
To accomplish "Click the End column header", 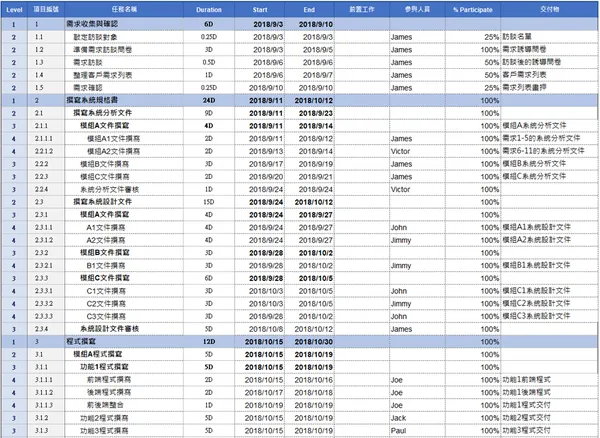I will click(309, 10).
